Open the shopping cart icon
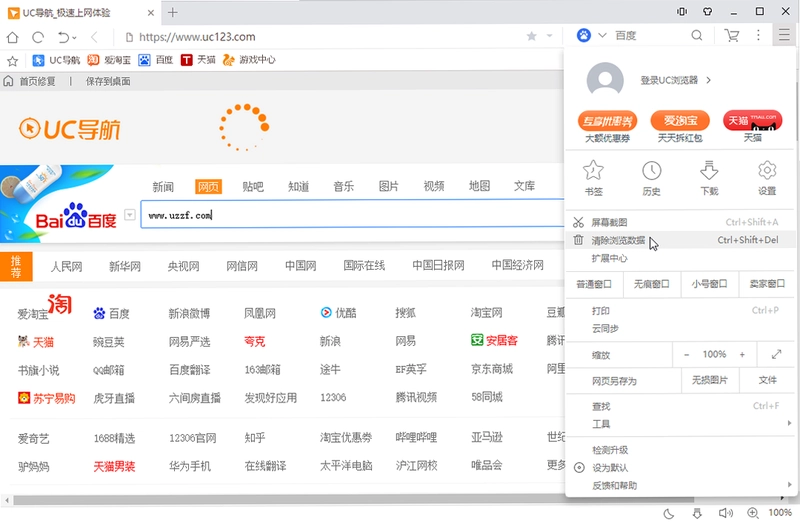This screenshot has height=523, width=800. point(732,35)
